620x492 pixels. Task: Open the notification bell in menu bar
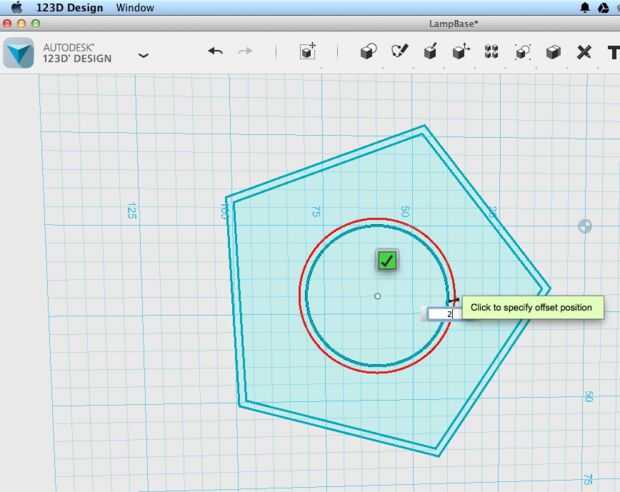click(x=585, y=8)
